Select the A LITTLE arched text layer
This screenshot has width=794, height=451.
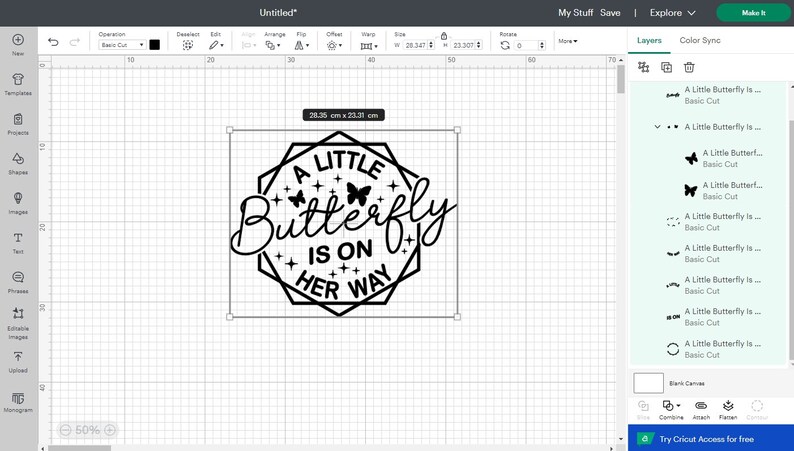tap(714, 285)
